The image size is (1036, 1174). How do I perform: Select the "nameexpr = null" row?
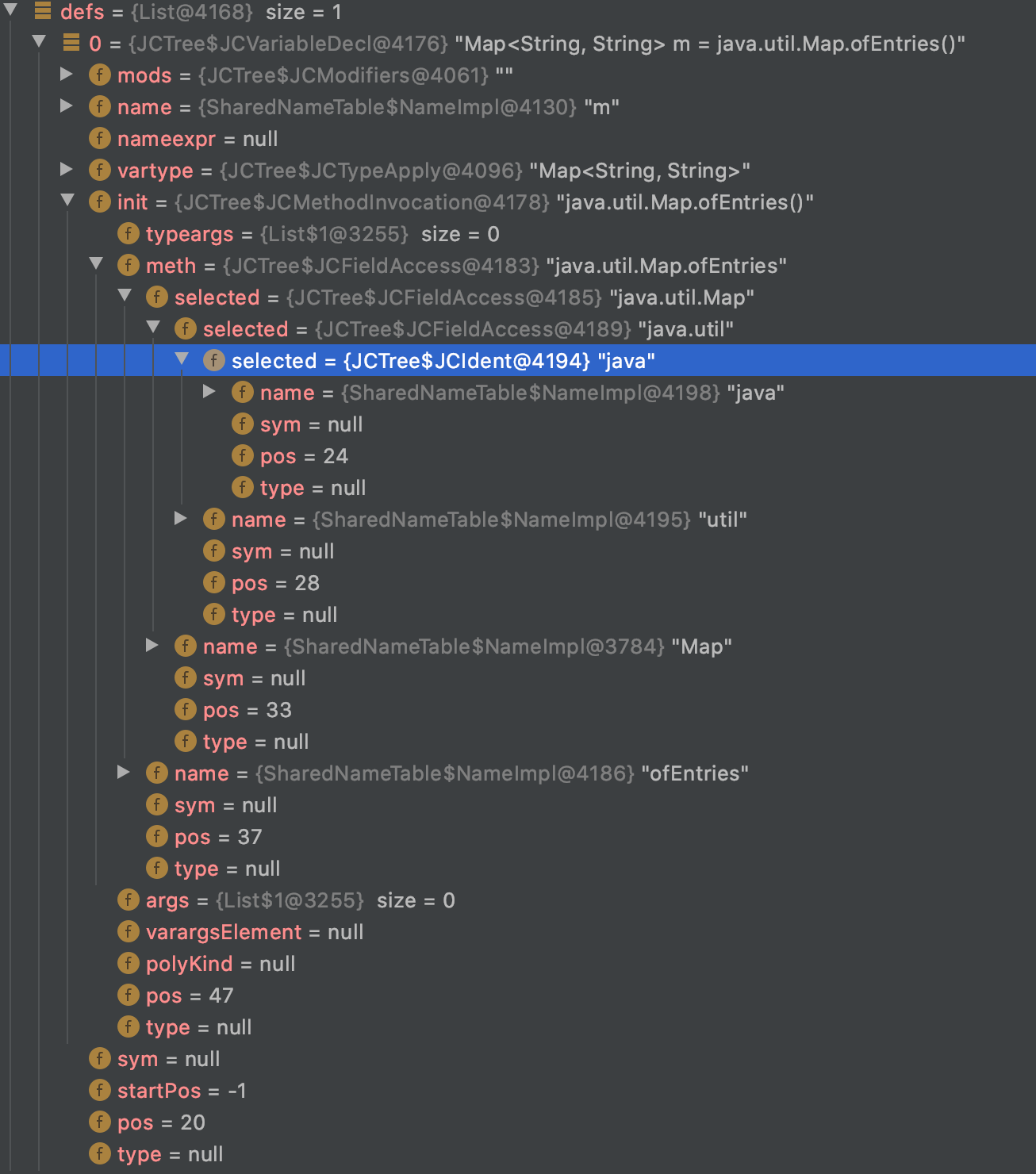[x=518, y=138]
